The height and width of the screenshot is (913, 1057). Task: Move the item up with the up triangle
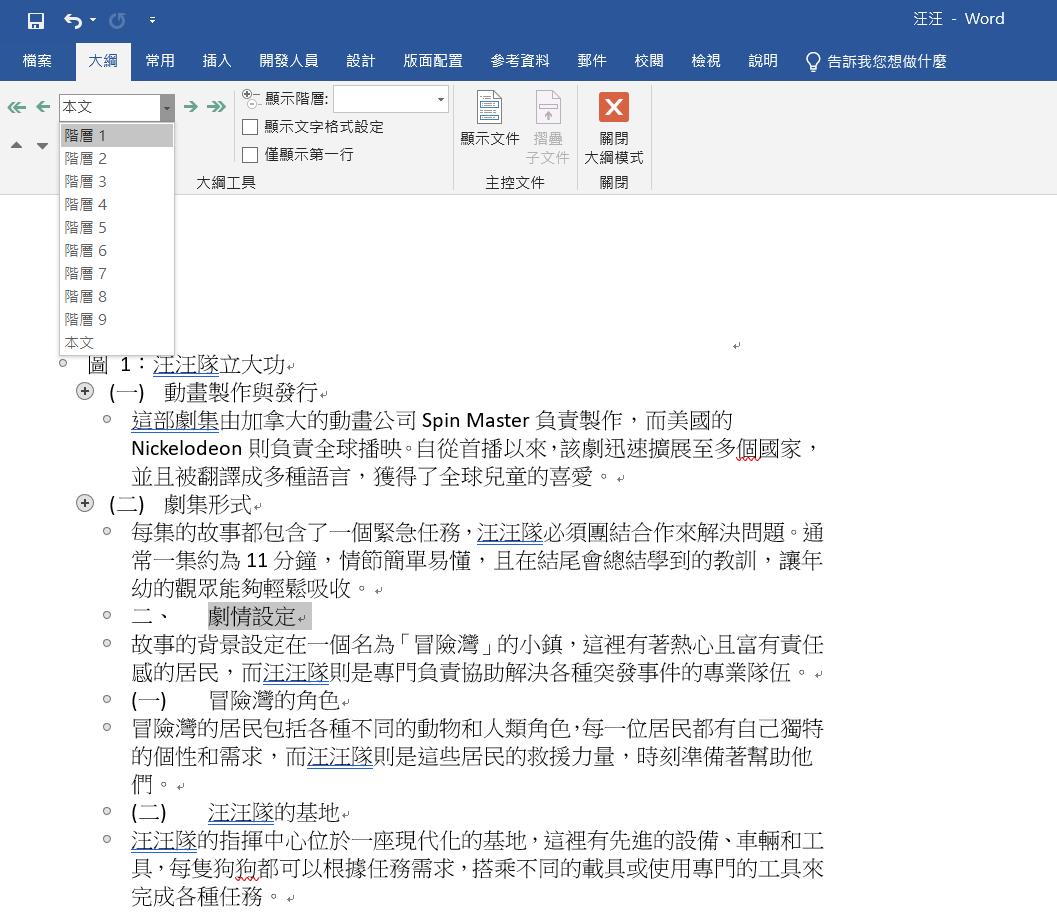17,145
